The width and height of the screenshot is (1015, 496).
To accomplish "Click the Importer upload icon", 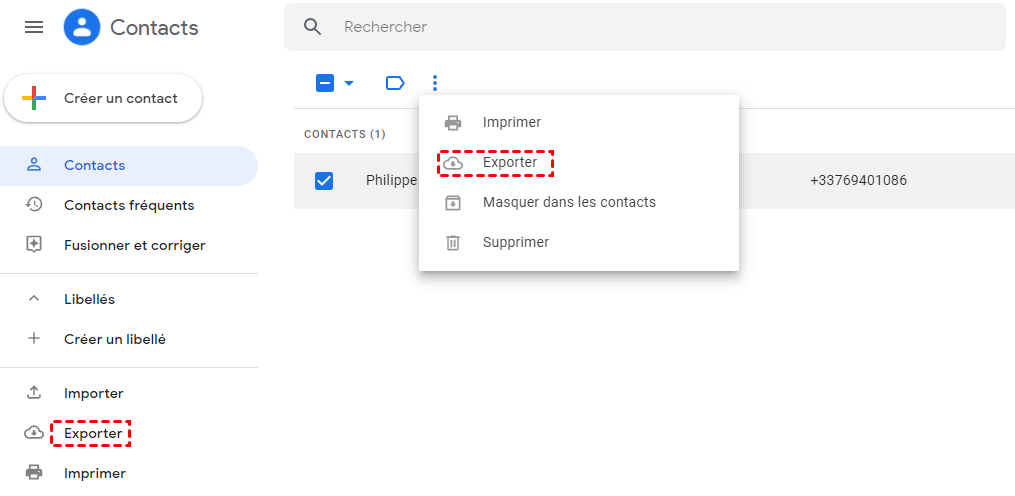I will (34, 393).
